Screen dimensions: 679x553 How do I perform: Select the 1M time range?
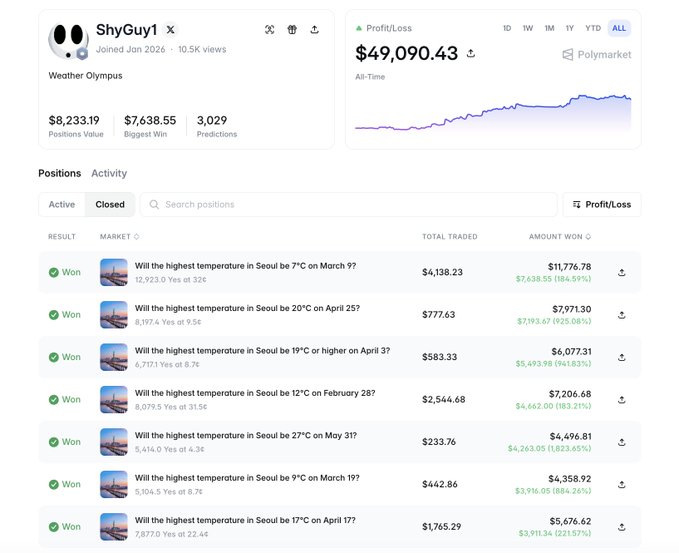[x=549, y=28]
